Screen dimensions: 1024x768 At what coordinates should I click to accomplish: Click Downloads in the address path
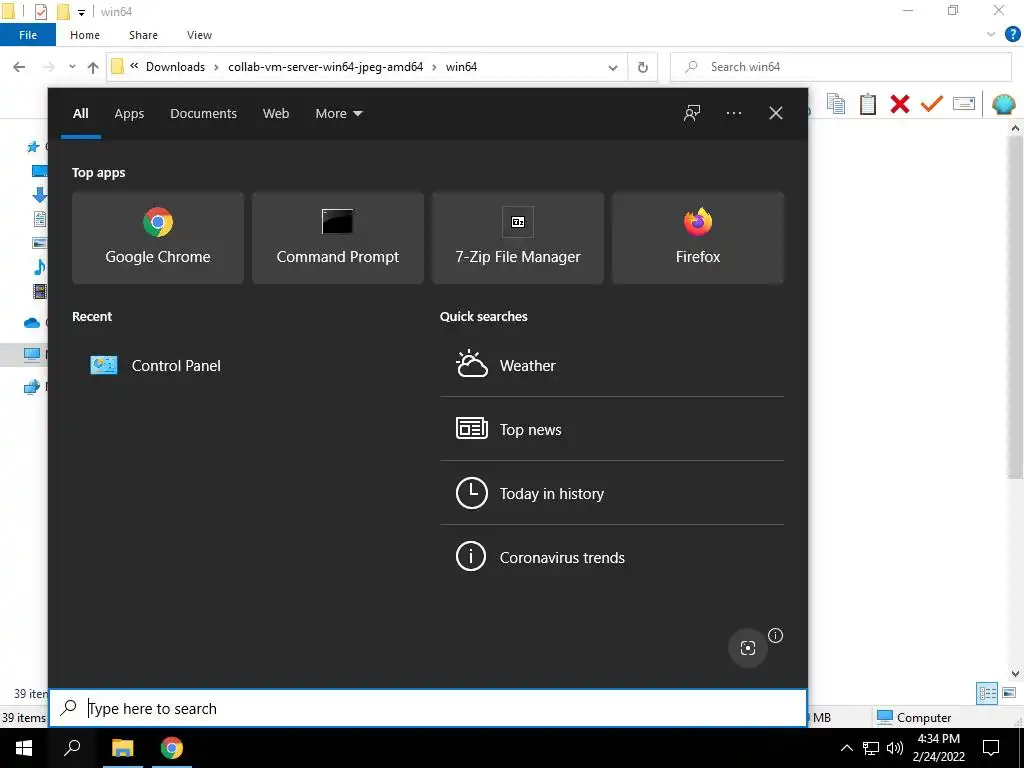pyautogui.click(x=175, y=67)
